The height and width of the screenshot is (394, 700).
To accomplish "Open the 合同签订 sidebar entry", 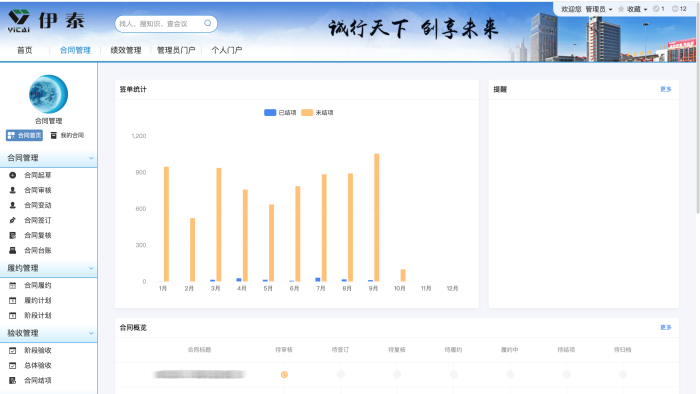I will point(38,220).
